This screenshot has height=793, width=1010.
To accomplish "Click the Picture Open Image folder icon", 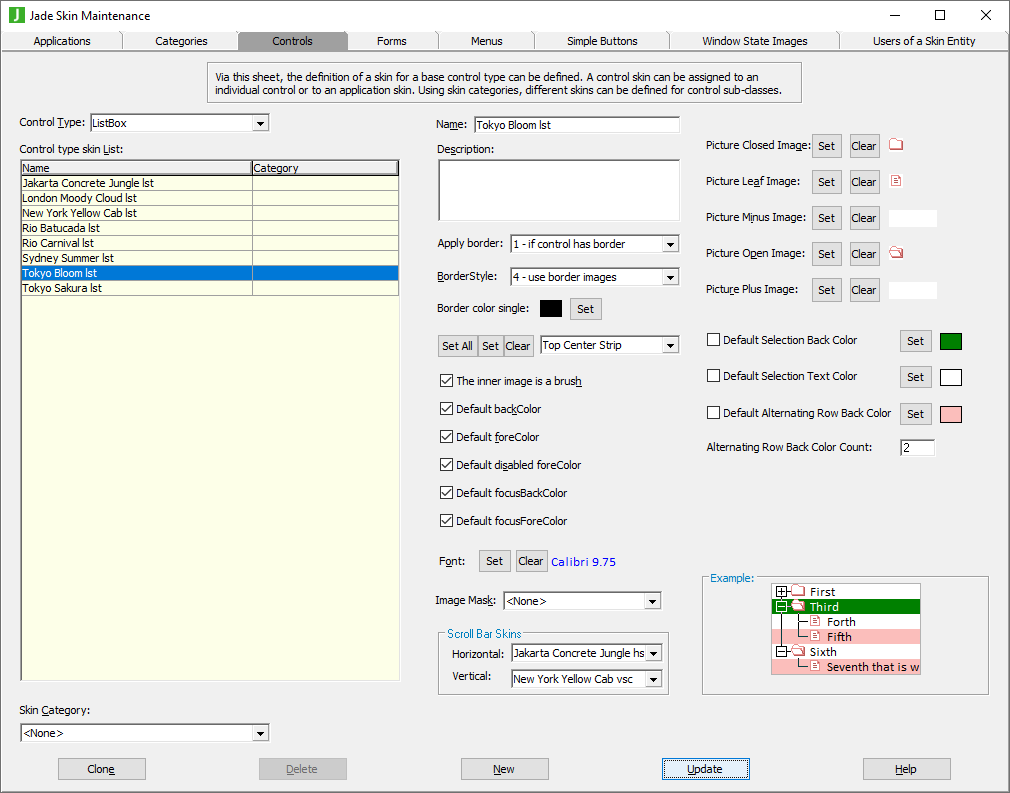I will click(896, 253).
